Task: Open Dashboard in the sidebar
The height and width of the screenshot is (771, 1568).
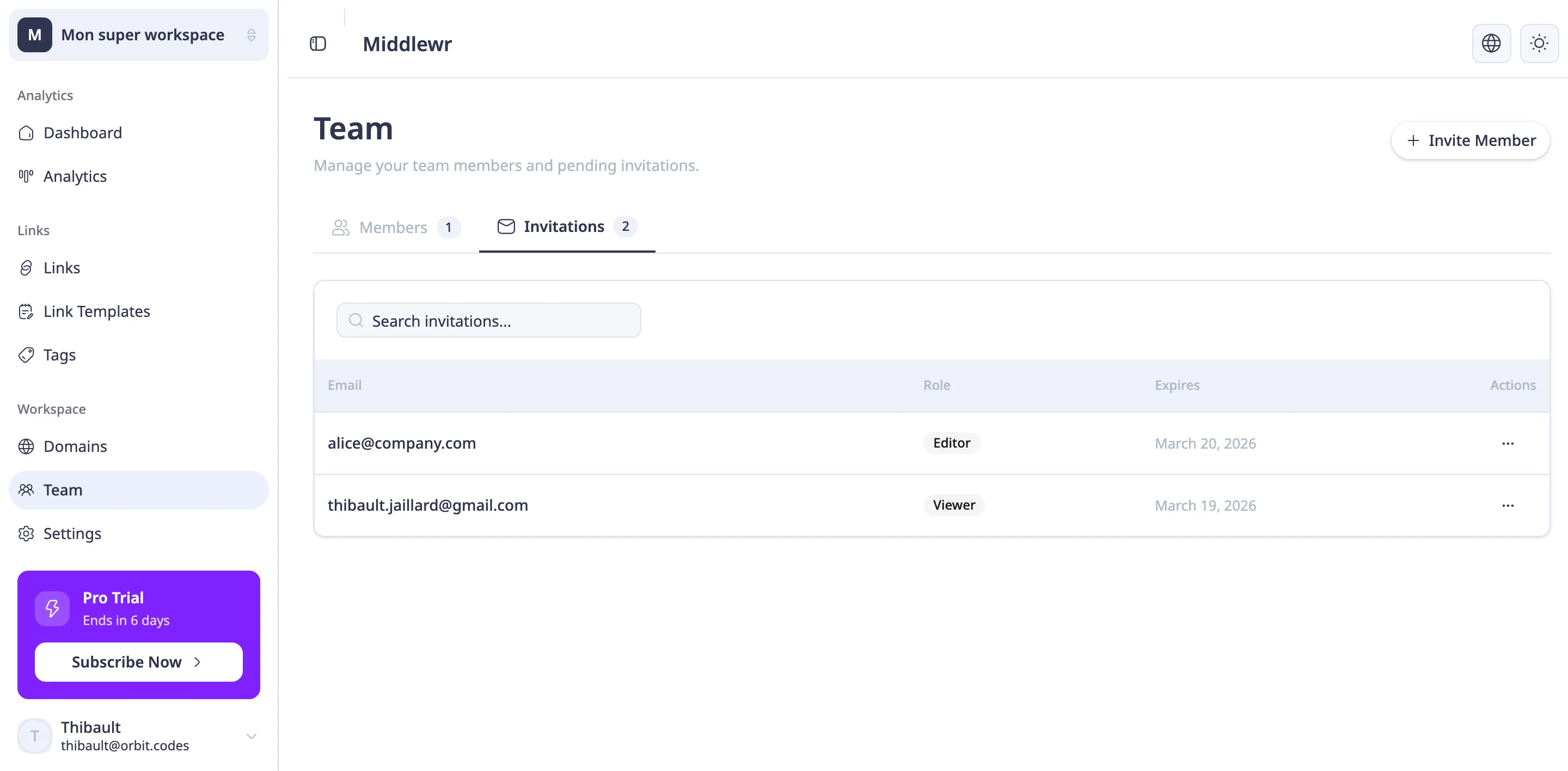Action: coord(138,133)
